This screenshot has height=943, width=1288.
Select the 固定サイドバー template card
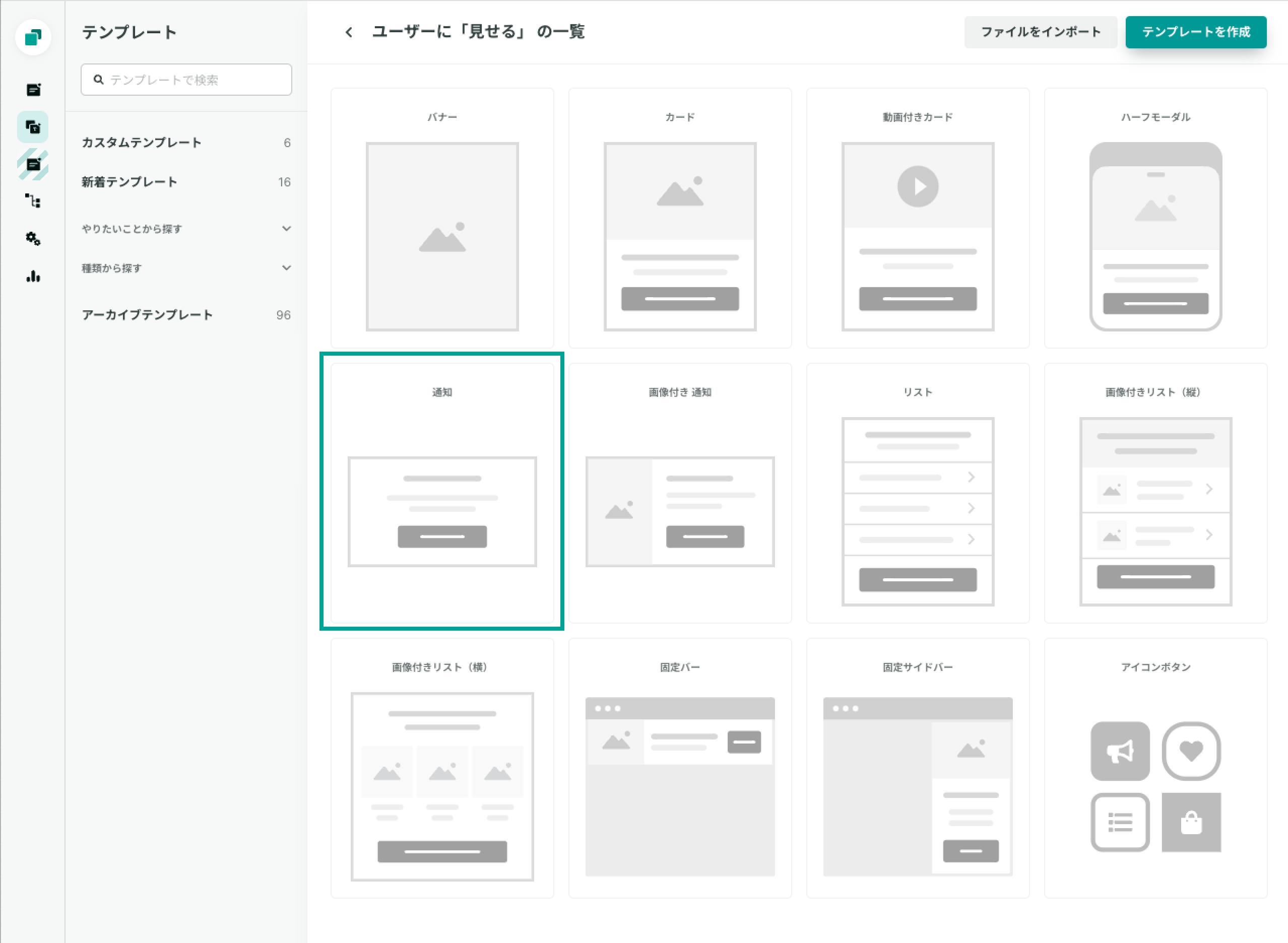tap(918, 768)
